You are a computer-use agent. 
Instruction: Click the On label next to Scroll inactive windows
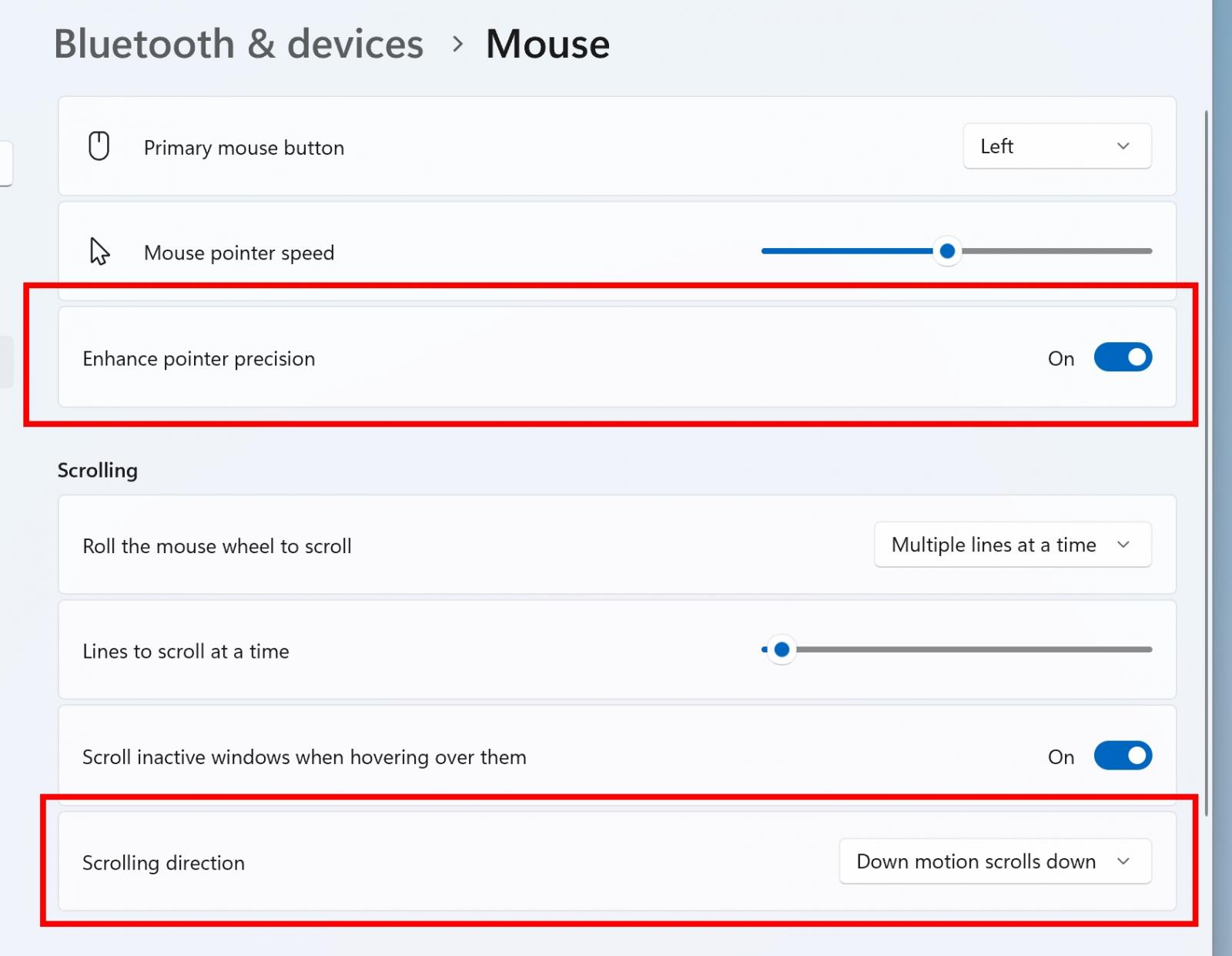(1060, 756)
